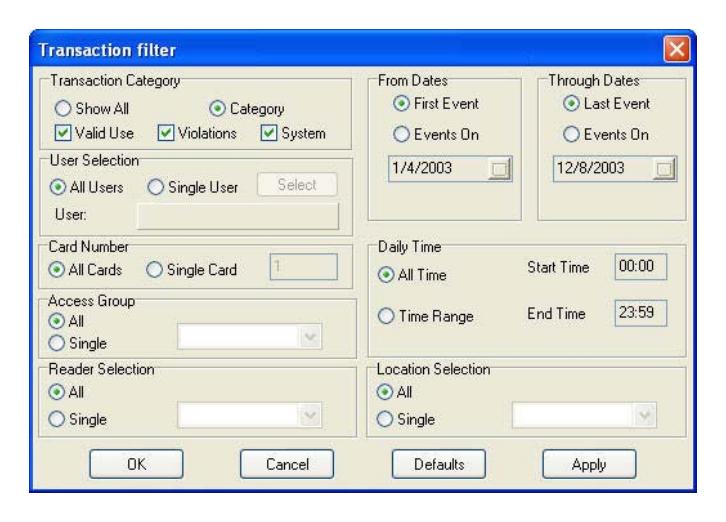Choose Events On under Through Dates
The width and height of the screenshot is (726, 522).
(x=571, y=134)
